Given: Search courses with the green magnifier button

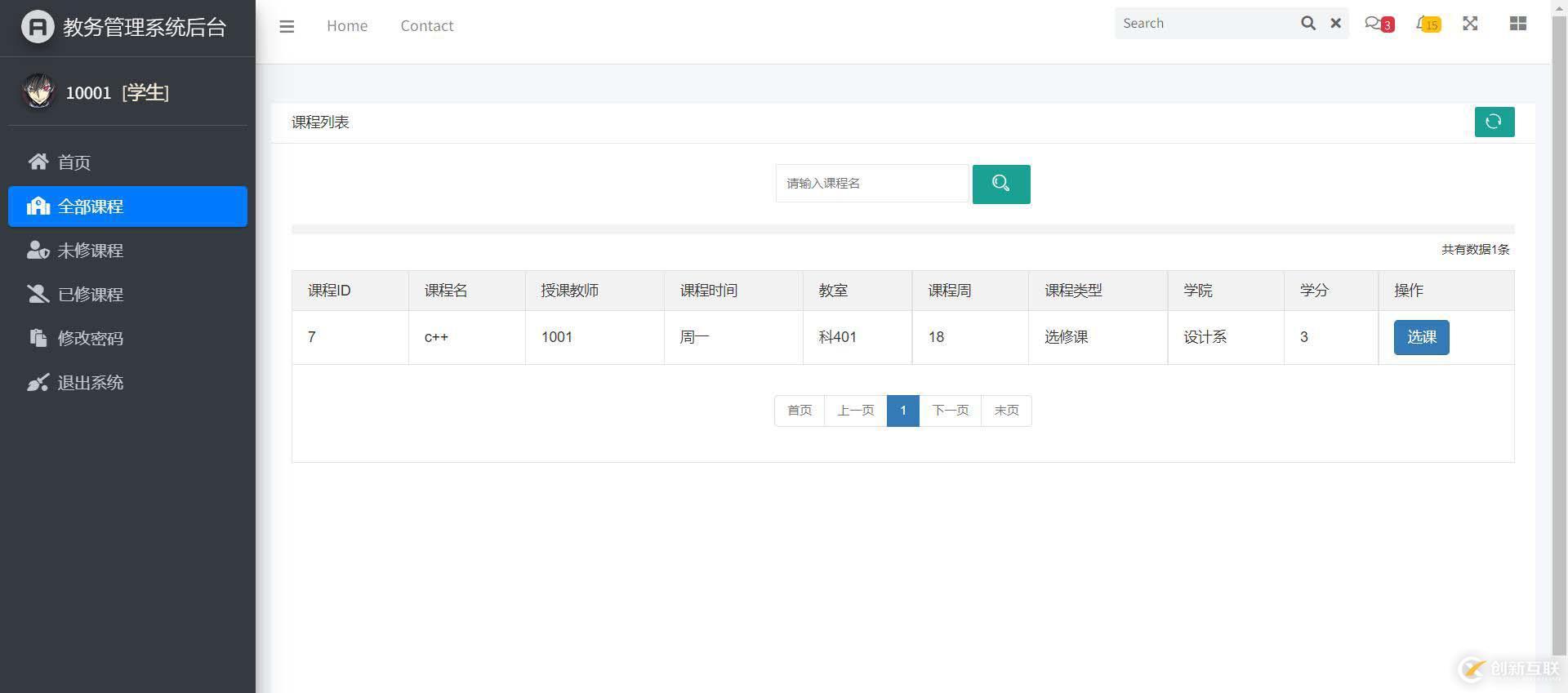Looking at the screenshot, I should 1001,184.
